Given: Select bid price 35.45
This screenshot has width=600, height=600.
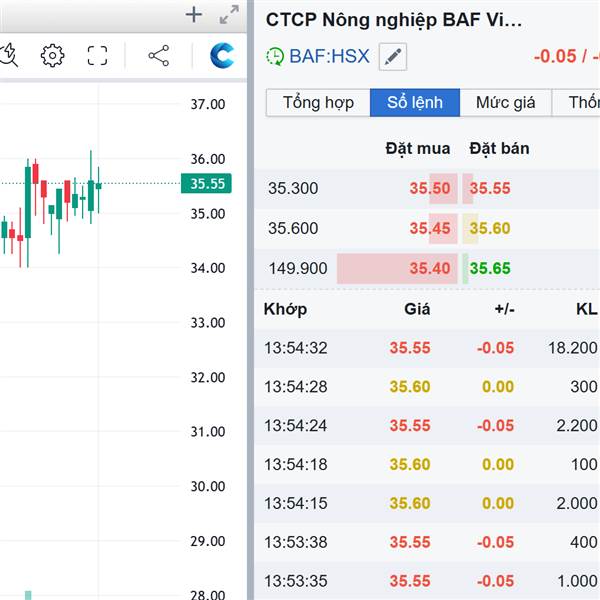Looking at the screenshot, I should click(x=430, y=228).
